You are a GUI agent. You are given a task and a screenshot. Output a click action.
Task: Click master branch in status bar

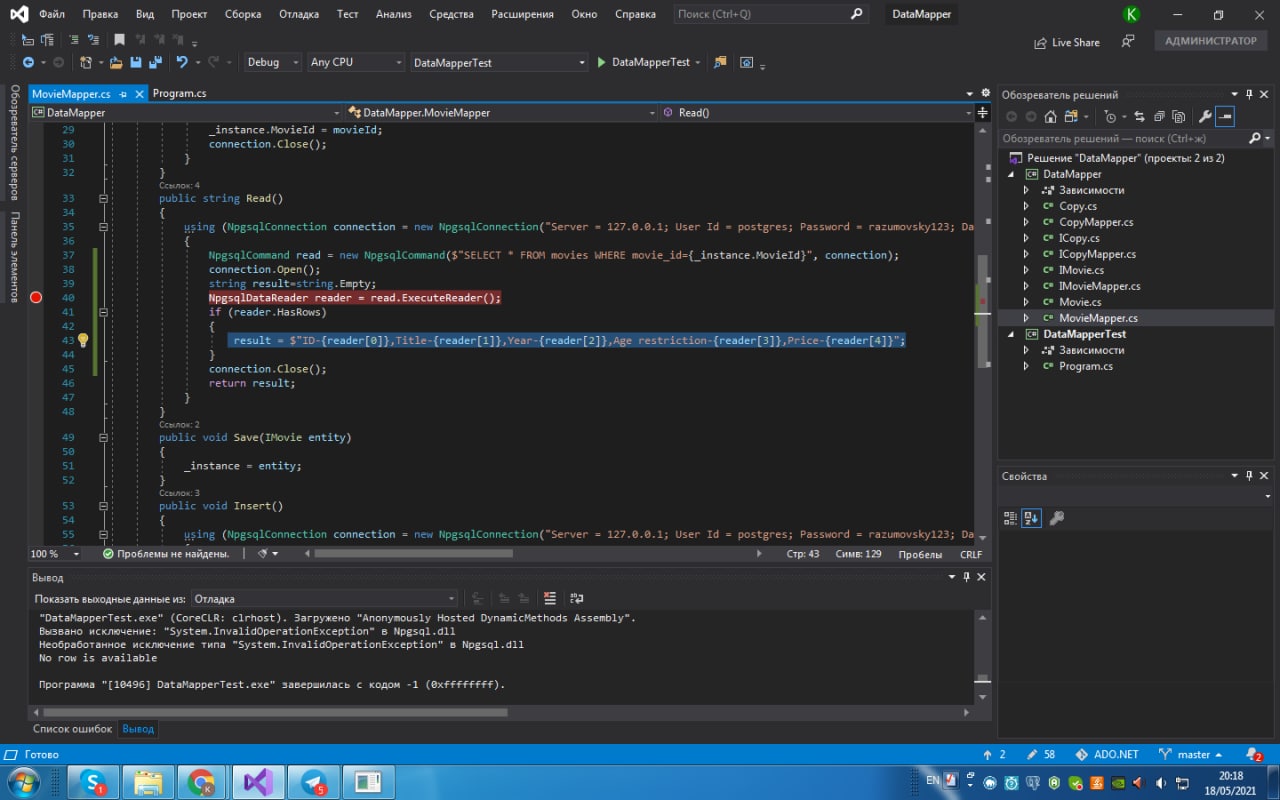pyautogui.click(x=1192, y=755)
